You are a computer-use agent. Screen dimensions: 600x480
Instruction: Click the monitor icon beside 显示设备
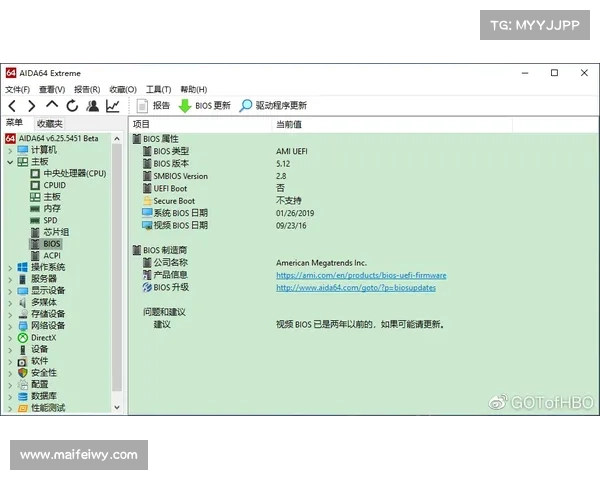pyautogui.click(x=23, y=291)
